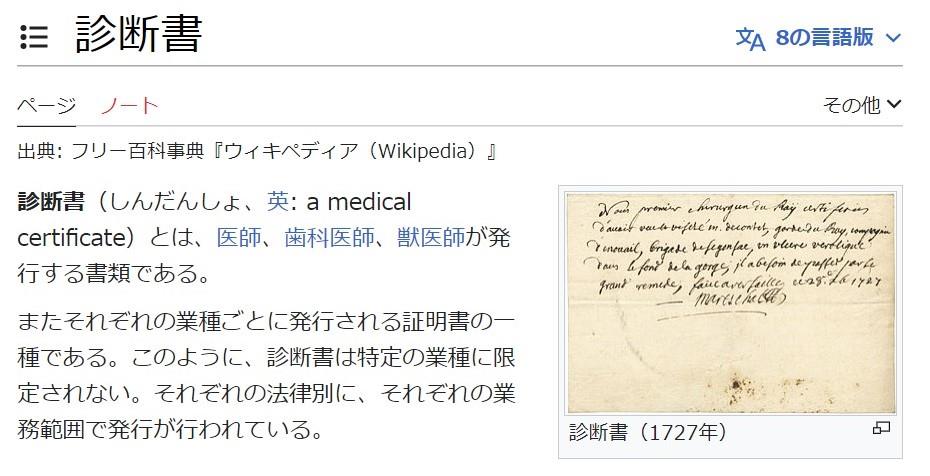Click the bold 診断書 term in intro

51,202
